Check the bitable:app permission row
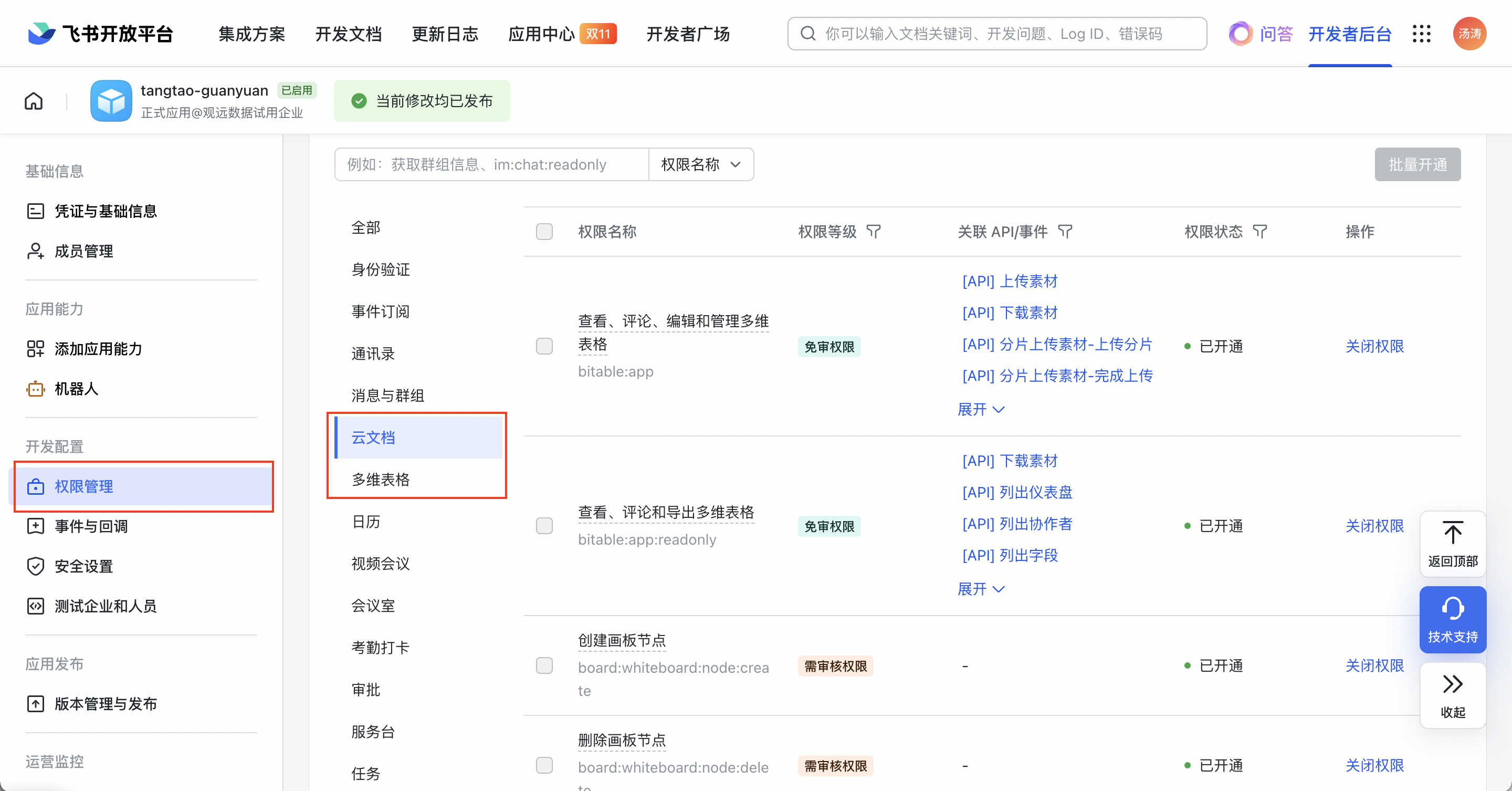This screenshot has width=1512, height=791. click(x=544, y=346)
